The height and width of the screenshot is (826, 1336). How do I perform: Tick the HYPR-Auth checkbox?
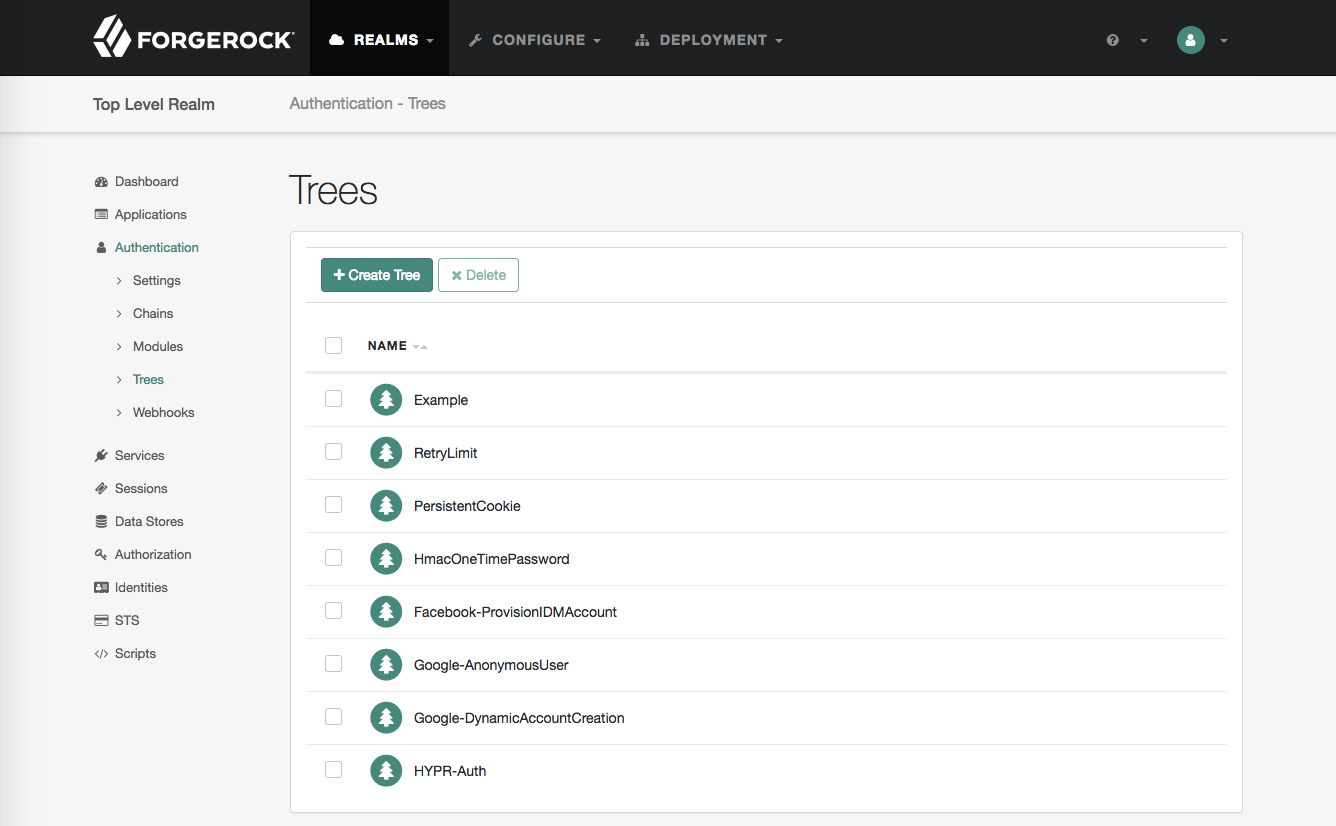(x=334, y=770)
